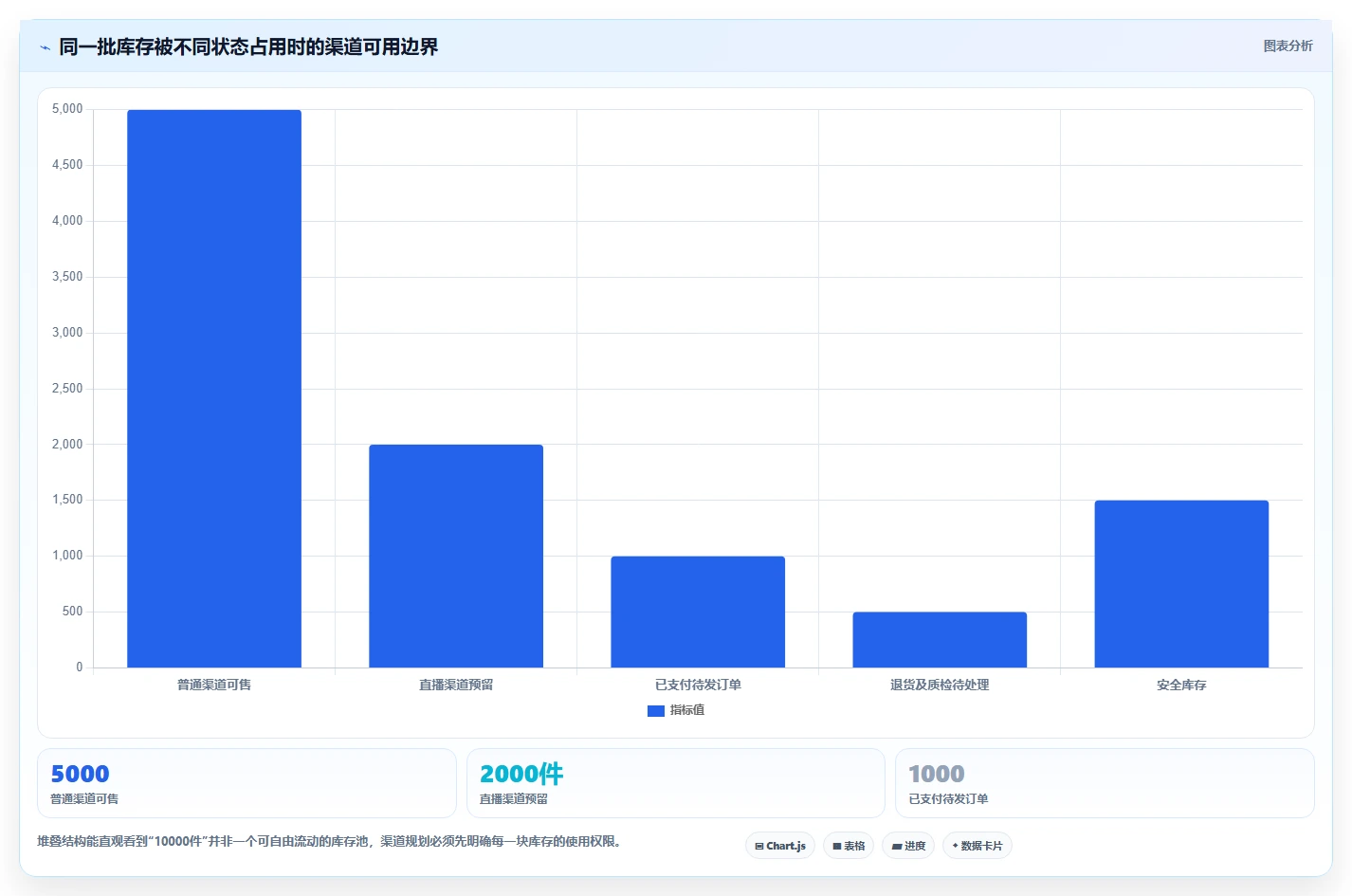Viewport: 1352px width, 896px height.
Task: Open the 图表分析 label in the header
Action: (x=1288, y=46)
